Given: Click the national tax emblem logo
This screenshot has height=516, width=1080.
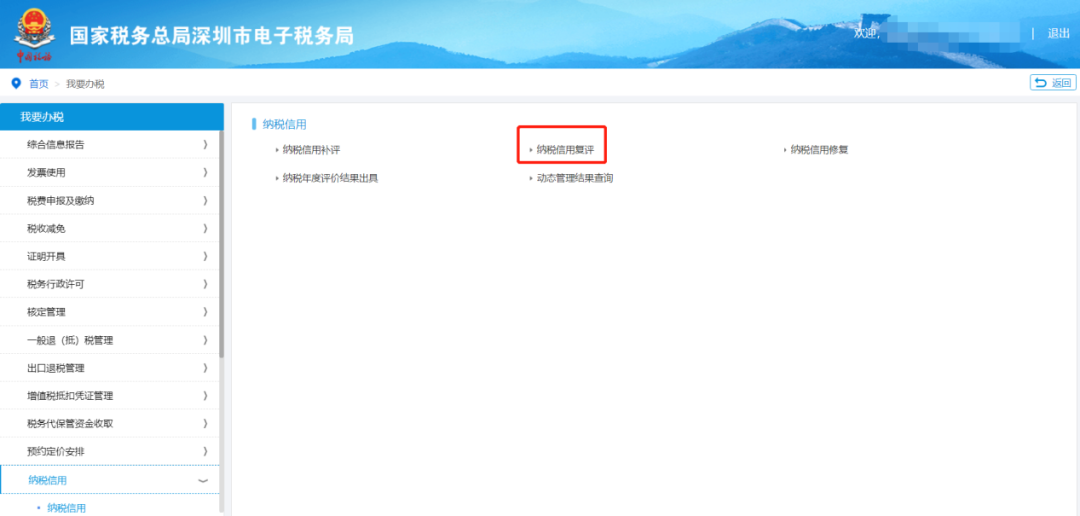Looking at the screenshot, I should (x=33, y=34).
